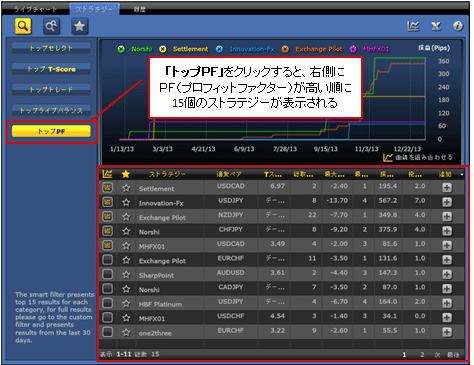Screen dimensions: 474x365
Task: Click the トップPF button
Action: (51, 131)
